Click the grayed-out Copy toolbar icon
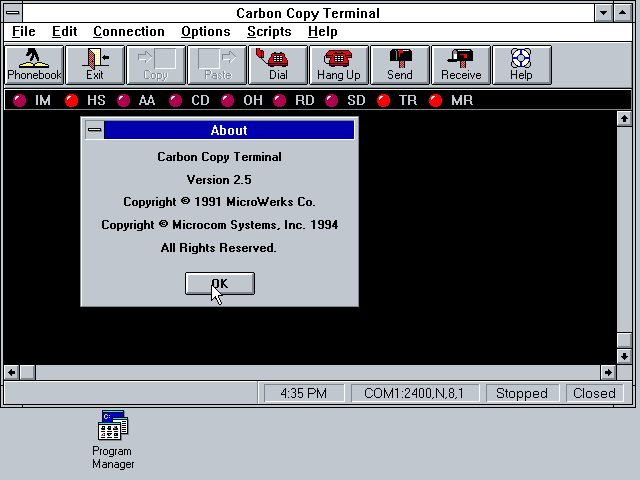640x480 pixels. 156,65
